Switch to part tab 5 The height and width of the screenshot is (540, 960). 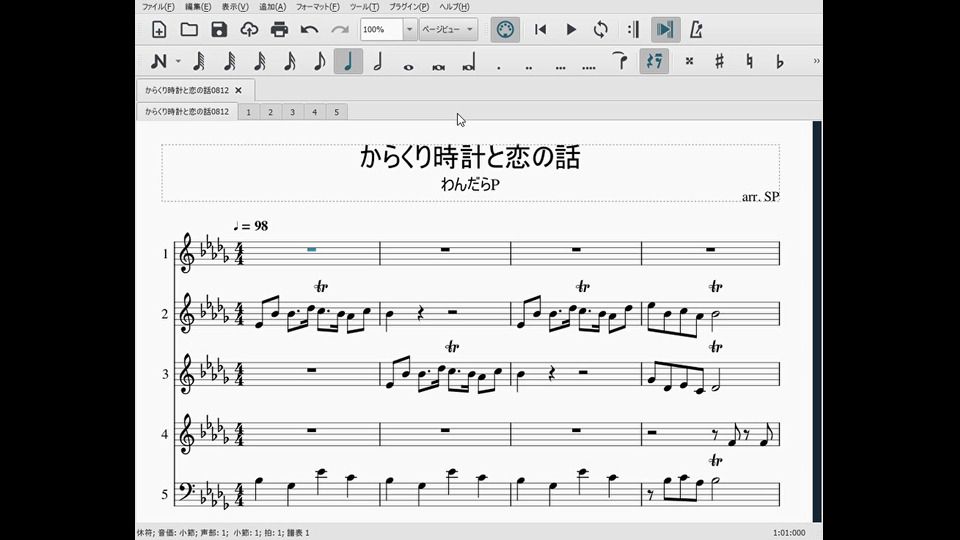(337, 112)
